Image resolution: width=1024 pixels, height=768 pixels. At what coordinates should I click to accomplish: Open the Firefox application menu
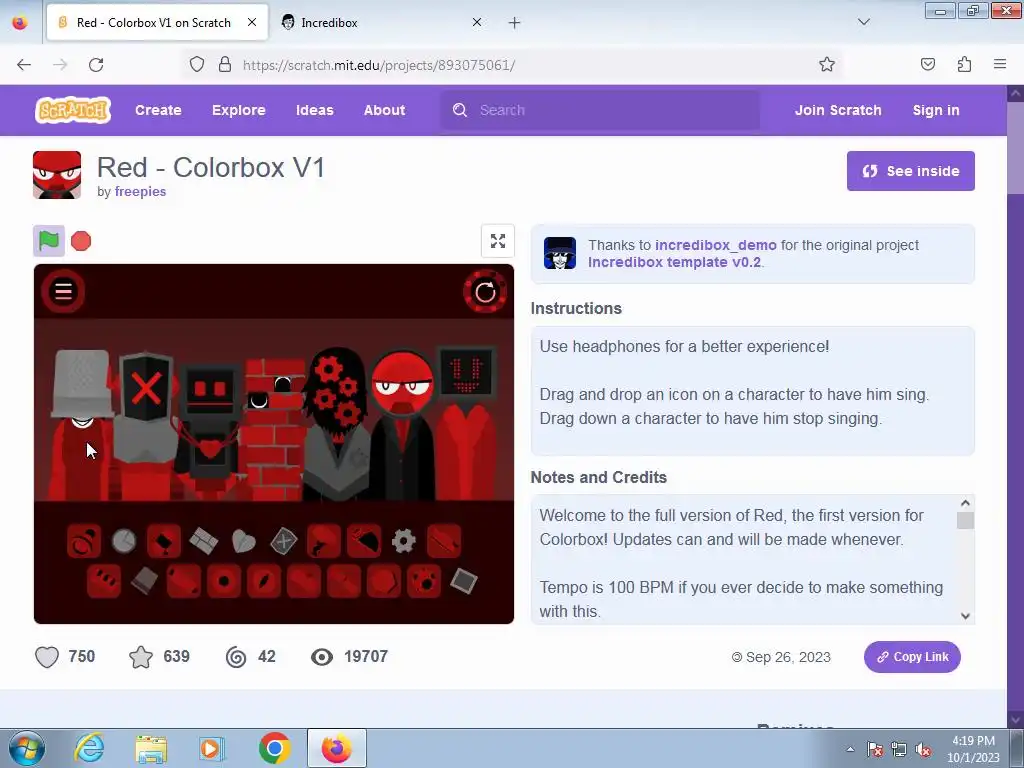tap(1000, 64)
